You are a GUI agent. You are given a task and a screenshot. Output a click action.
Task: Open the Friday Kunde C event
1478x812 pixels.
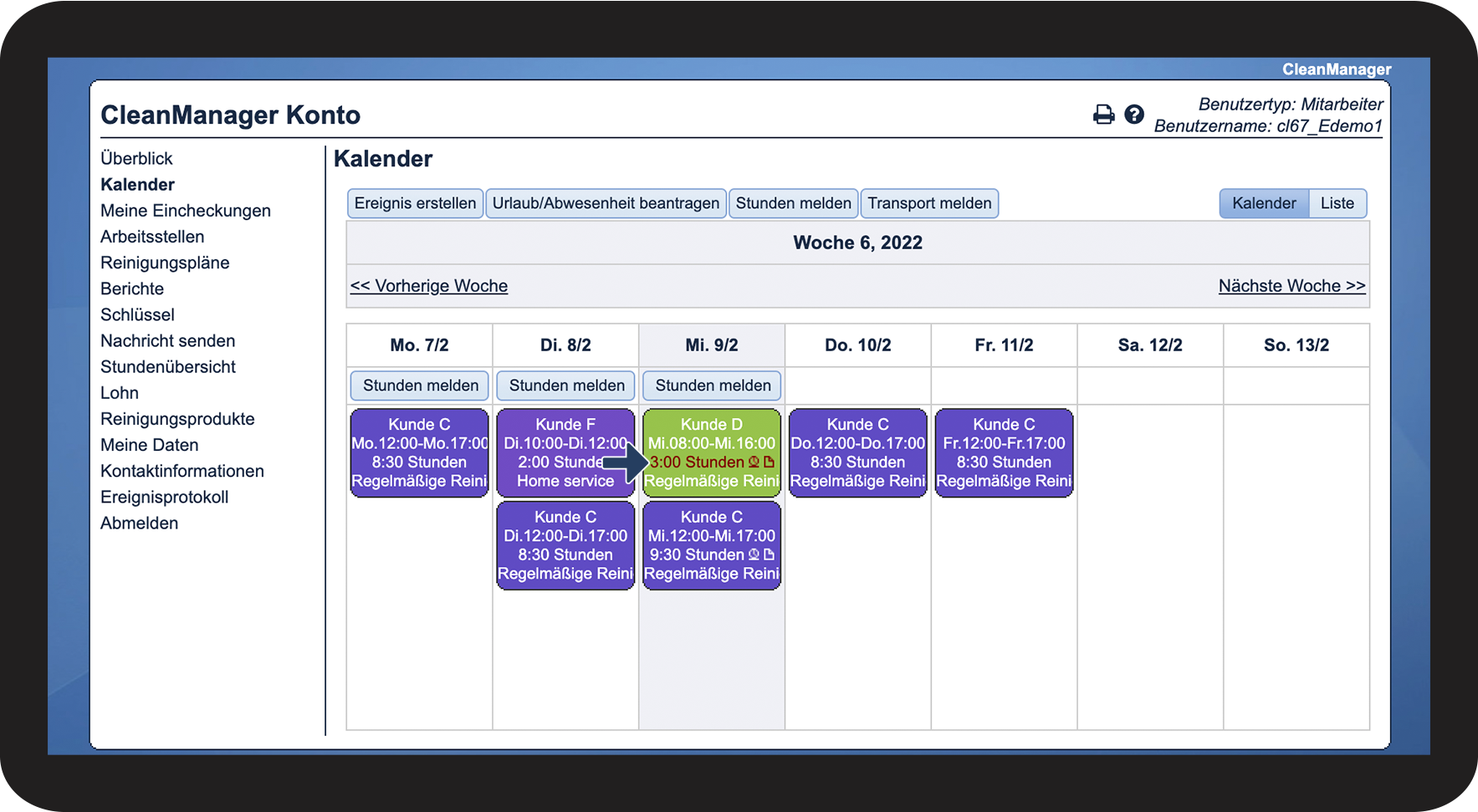point(1004,452)
